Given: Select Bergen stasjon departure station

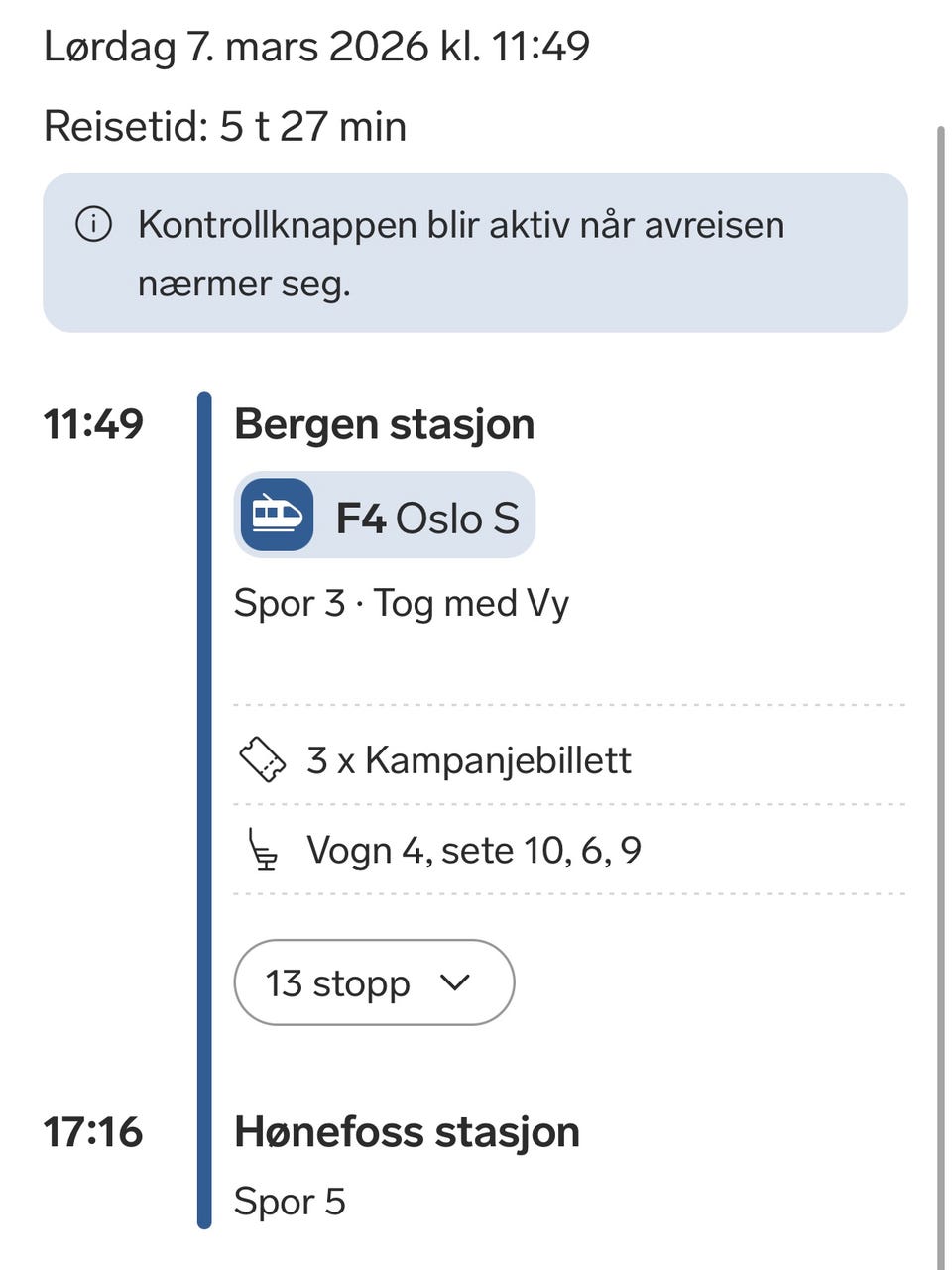Looking at the screenshot, I should point(385,424).
